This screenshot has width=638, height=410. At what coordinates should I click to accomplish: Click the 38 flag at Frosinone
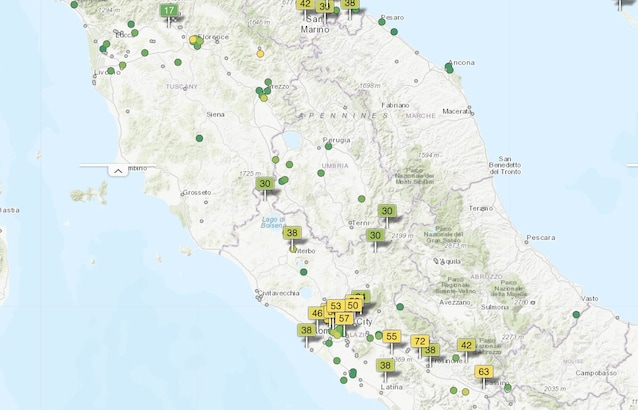[x=431, y=350]
